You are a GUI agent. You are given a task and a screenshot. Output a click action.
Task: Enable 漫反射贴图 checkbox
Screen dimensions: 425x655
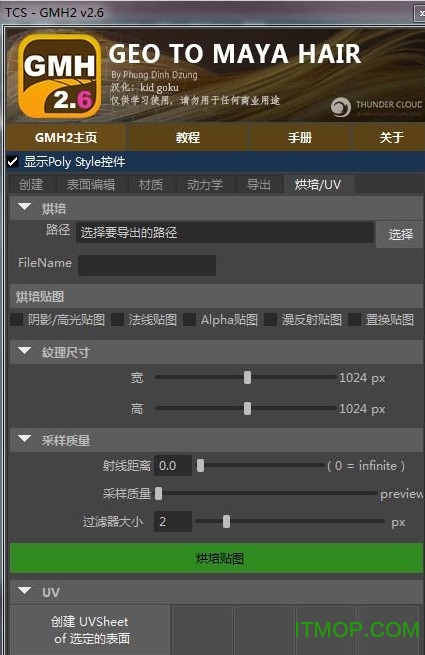click(x=270, y=320)
